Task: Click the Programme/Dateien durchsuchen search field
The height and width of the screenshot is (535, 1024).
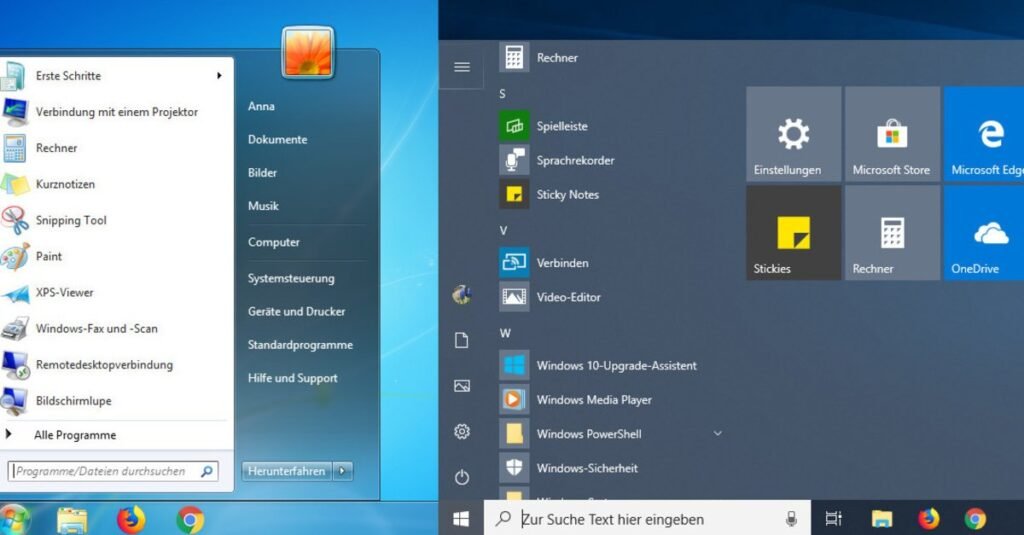Action: [x=105, y=471]
